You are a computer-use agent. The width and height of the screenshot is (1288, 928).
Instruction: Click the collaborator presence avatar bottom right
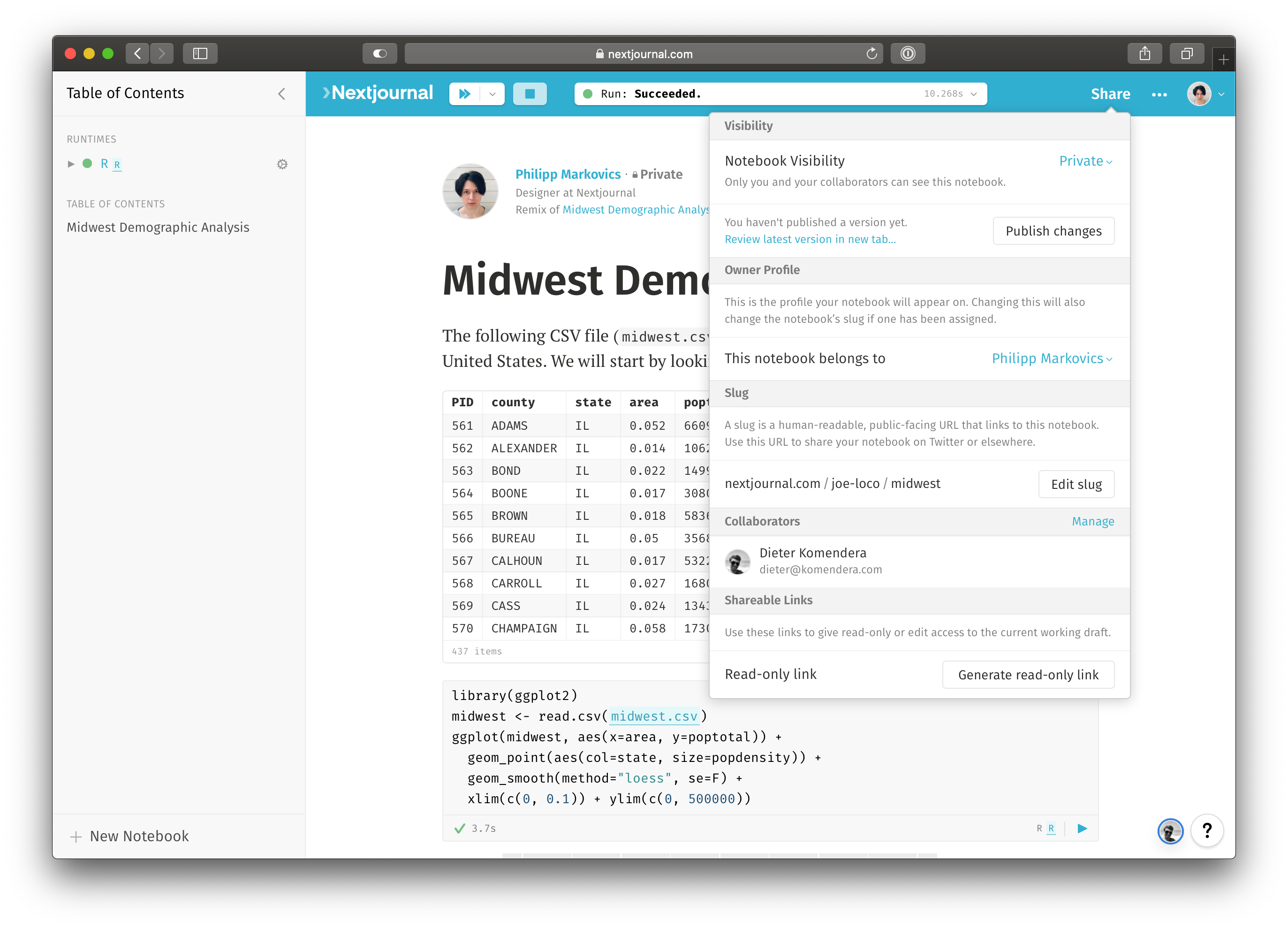[1170, 831]
